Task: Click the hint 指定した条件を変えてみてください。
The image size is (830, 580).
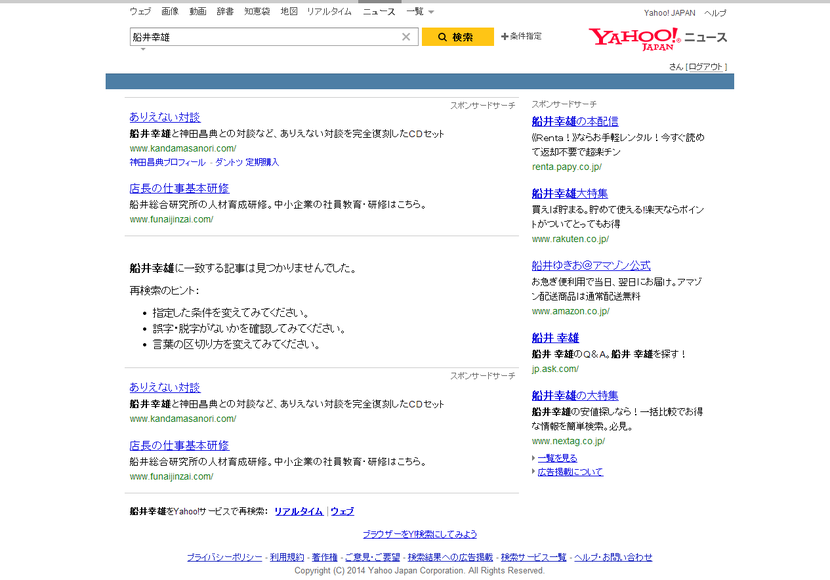Action: point(231,313)
